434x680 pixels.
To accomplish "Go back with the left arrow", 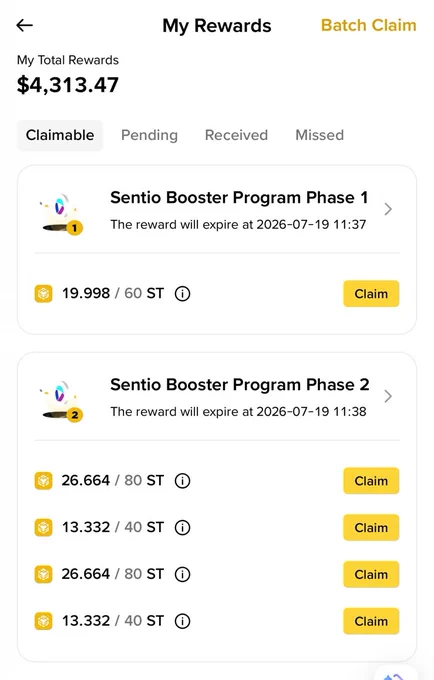I will pos(25,25).
